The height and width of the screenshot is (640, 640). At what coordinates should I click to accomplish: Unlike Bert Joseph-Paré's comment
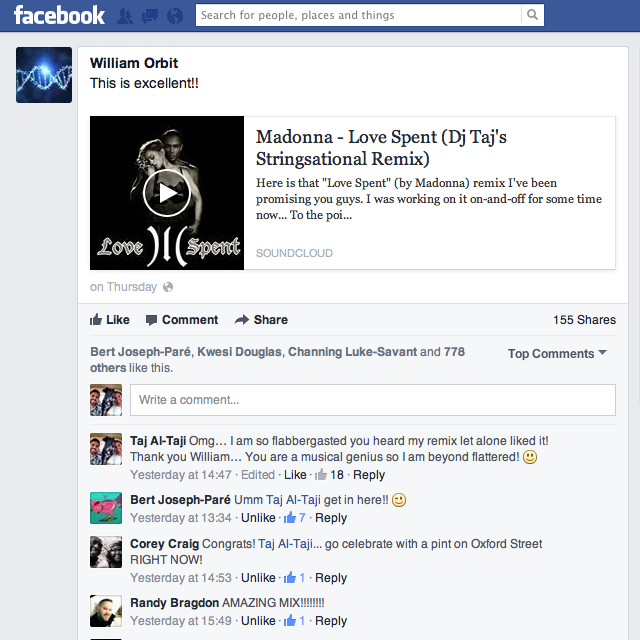(258, 518)
